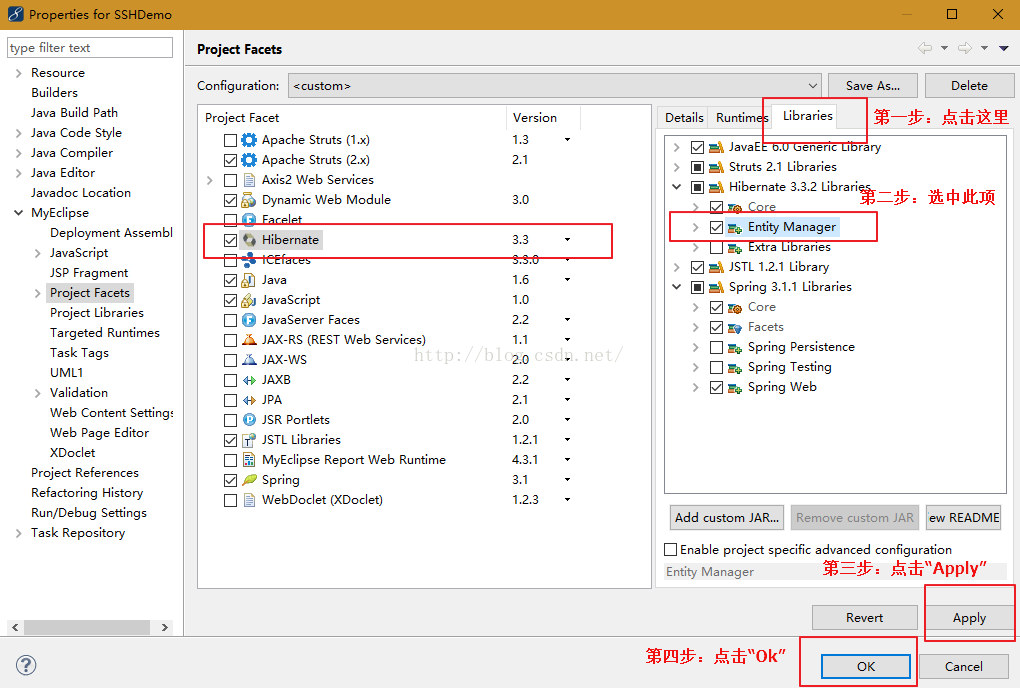Screen dimensions: 1020x688
Task: Click the Apply button
Action: [x=968, y=618]
